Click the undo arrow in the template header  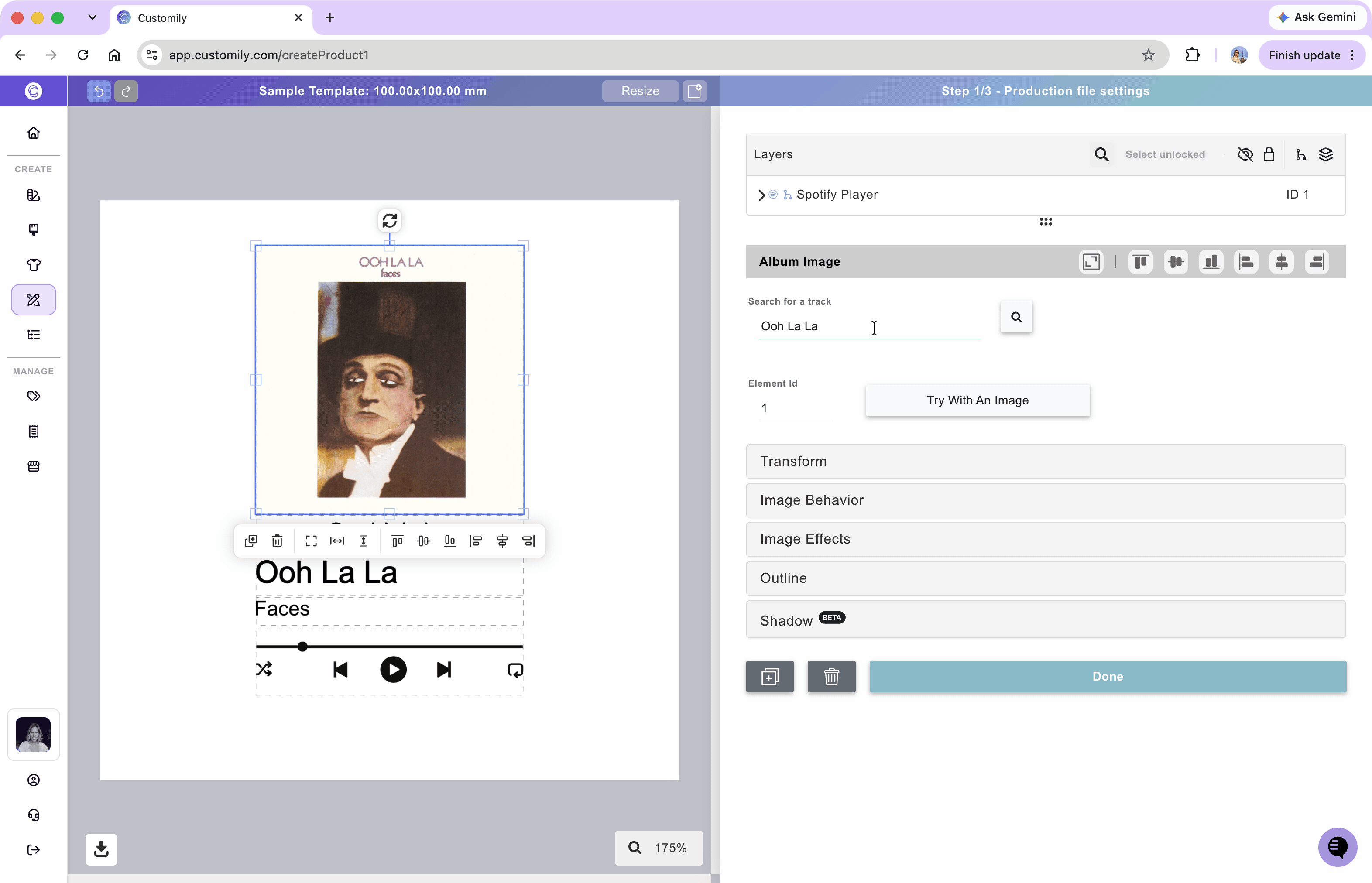pos(99,91)
